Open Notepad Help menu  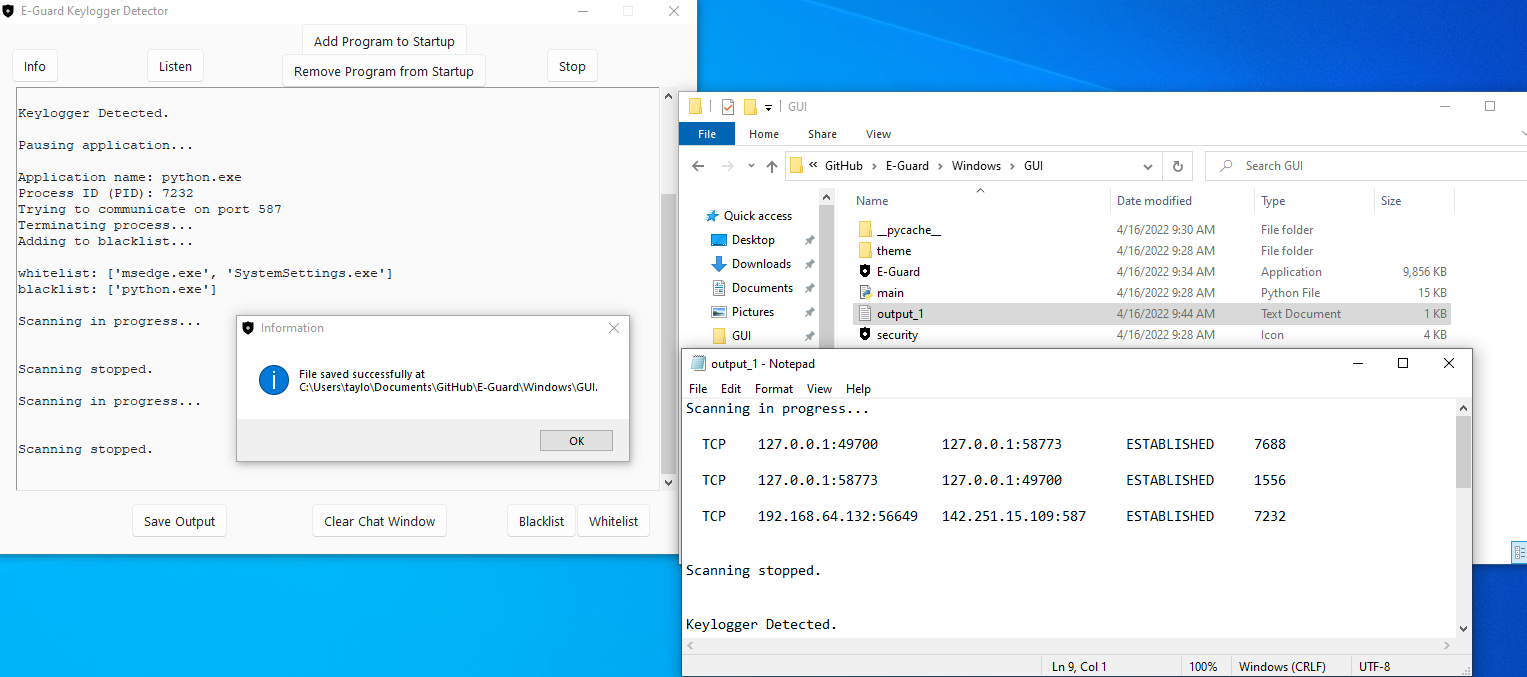[x=858, y=389]
